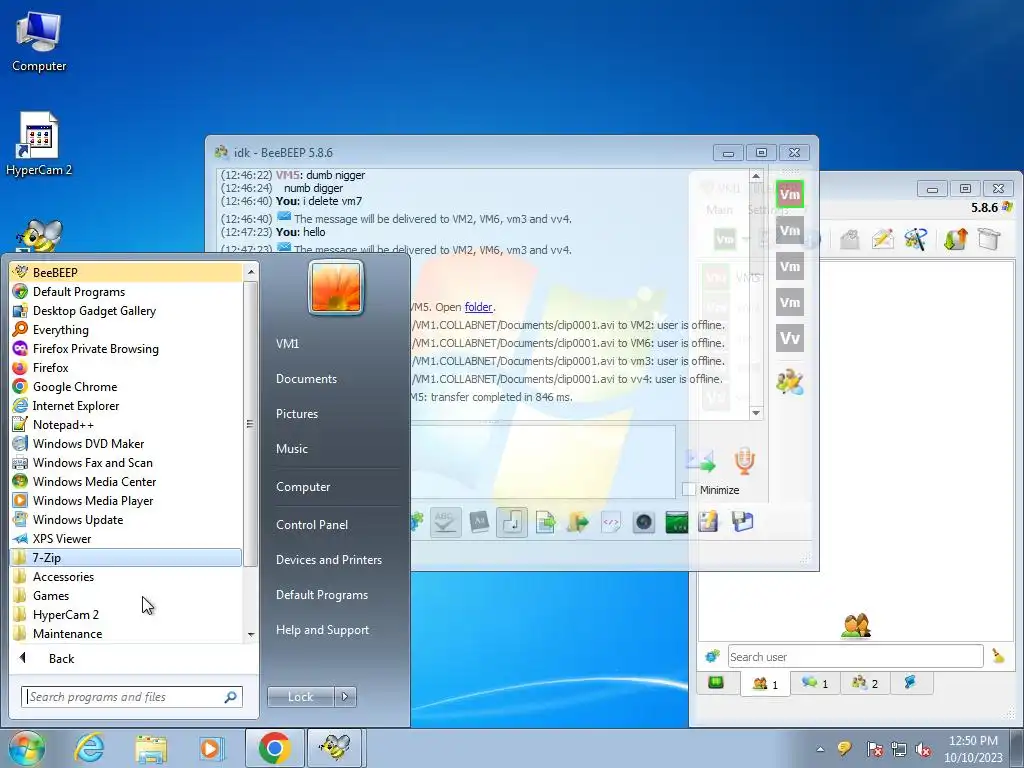Show hidden tray icons arrow

pos(820,749)
